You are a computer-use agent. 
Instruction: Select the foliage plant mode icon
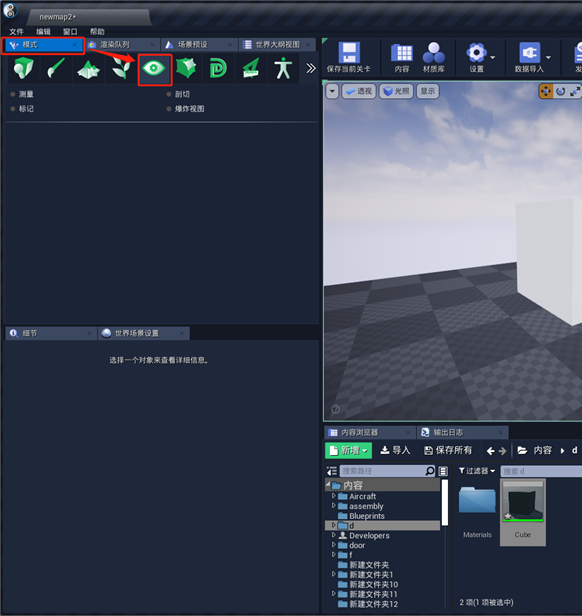tap(121, 68)
